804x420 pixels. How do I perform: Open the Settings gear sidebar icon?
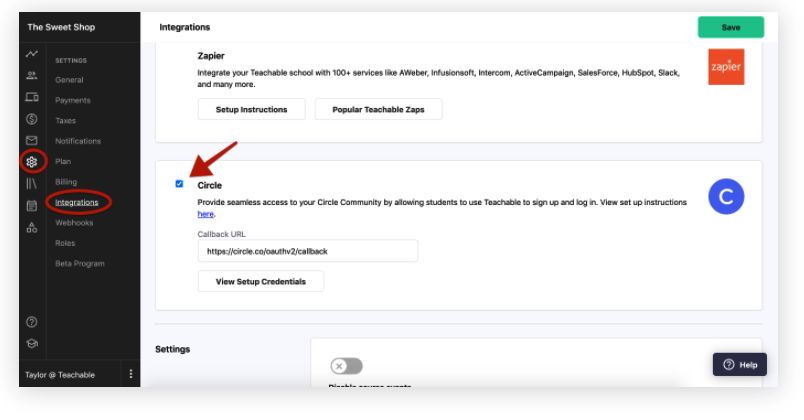[x=32, y=162]
